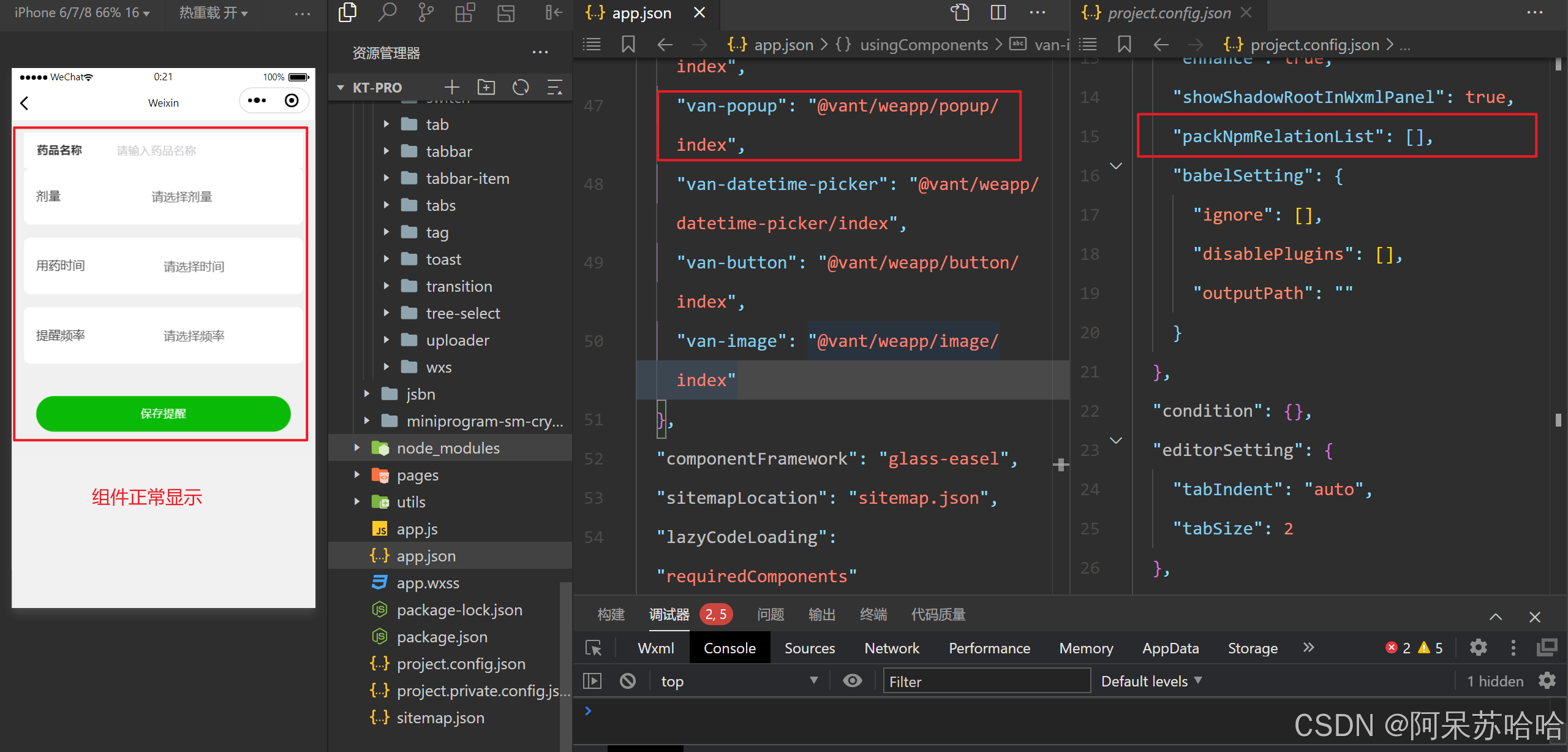Viewport: 1568px width, 752px height.
Task: Open the console settings gear
Action: pyautogui.click(x=1478, y=648)
